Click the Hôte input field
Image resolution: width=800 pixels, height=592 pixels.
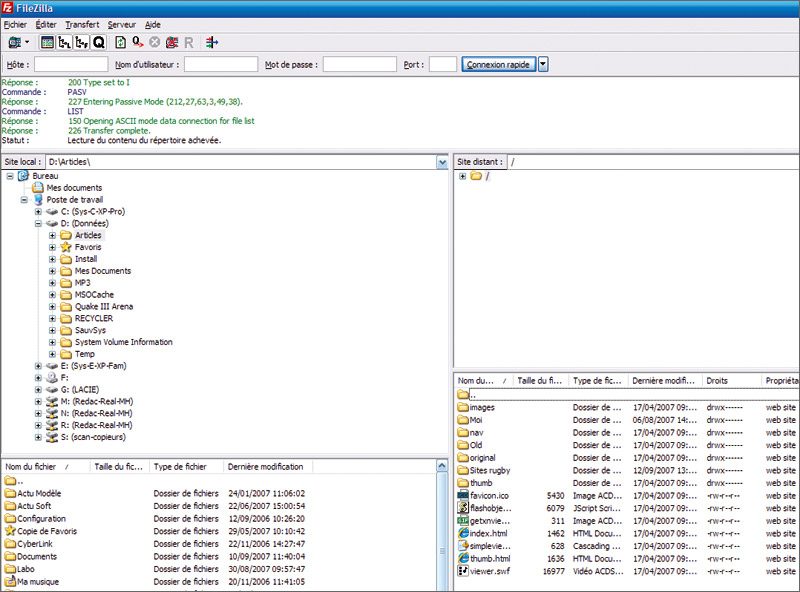coord(71,64)
